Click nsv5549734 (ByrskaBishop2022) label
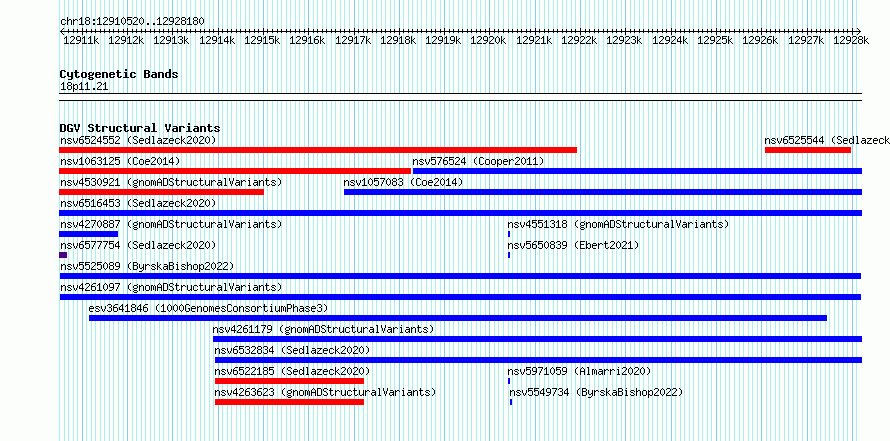 596,392
